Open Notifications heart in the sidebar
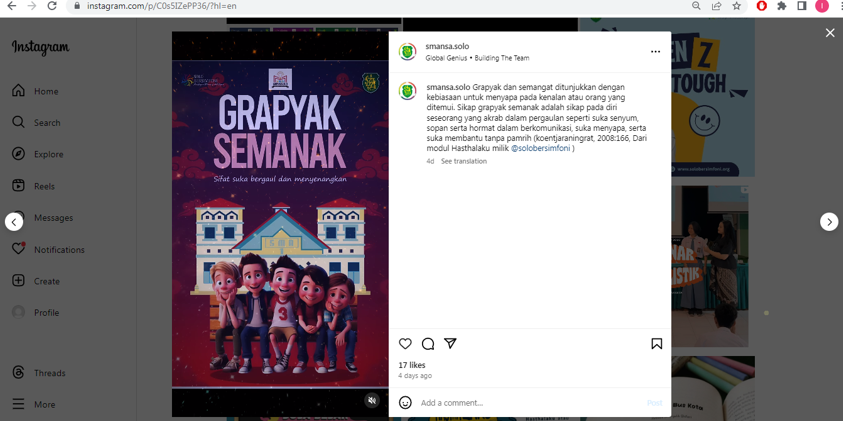 point(18,249)
